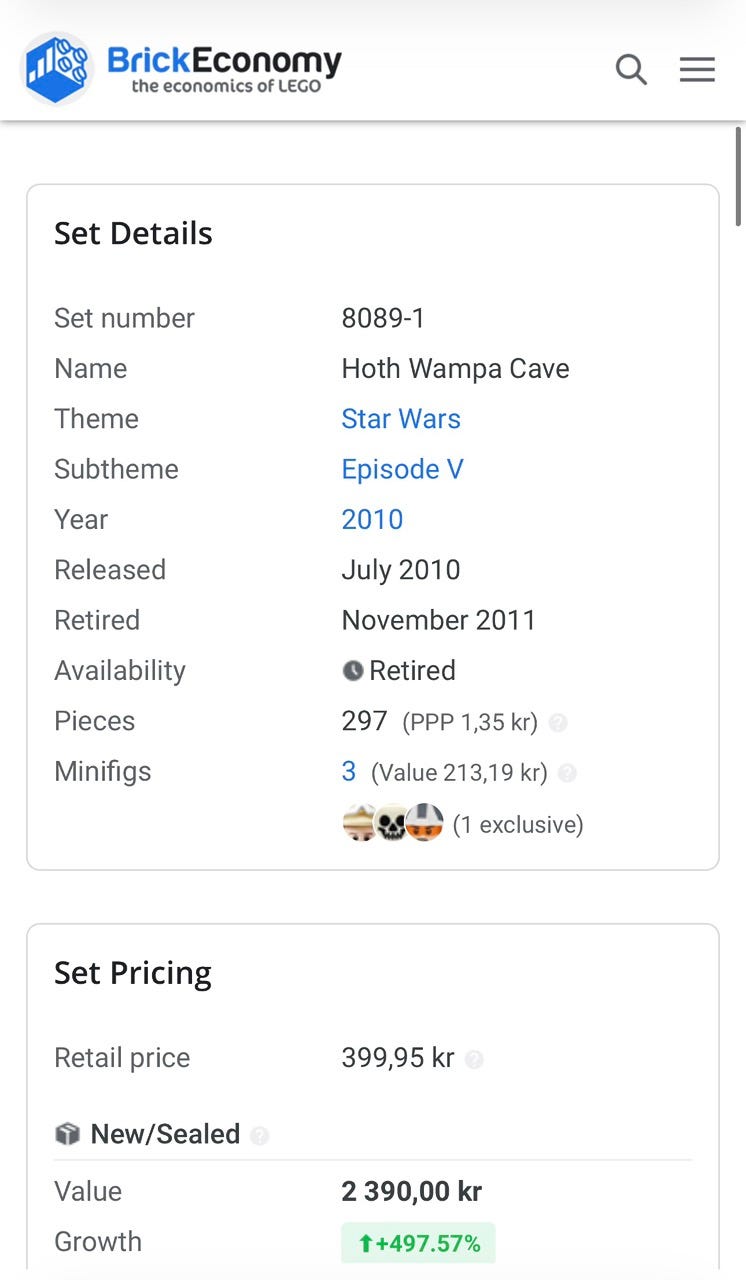This screenshot has height=1280, width=746.
Task: Click help icon beside retail price
Action: pyautogui.click(x=475, y=1059)
